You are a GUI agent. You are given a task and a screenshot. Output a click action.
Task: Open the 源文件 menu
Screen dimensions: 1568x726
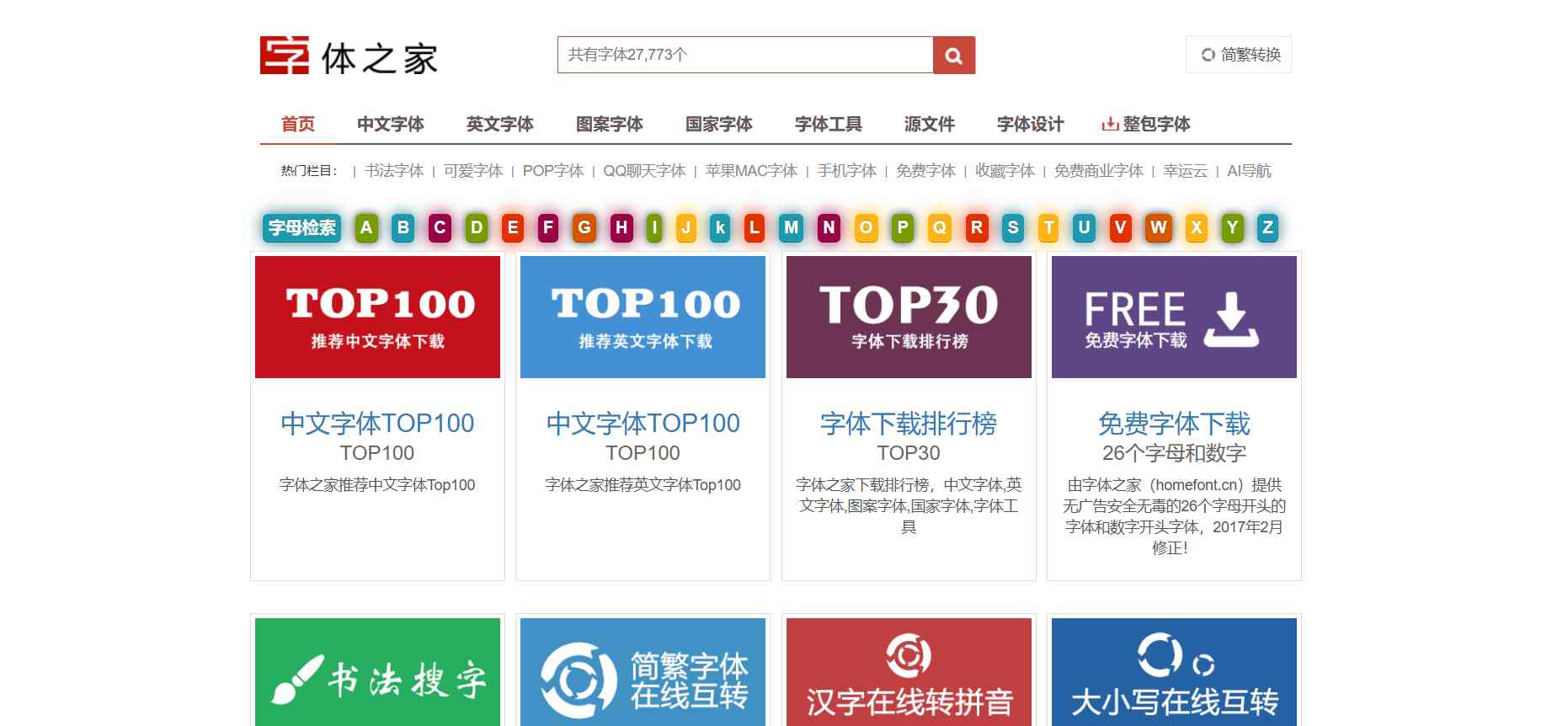(930, 125)
